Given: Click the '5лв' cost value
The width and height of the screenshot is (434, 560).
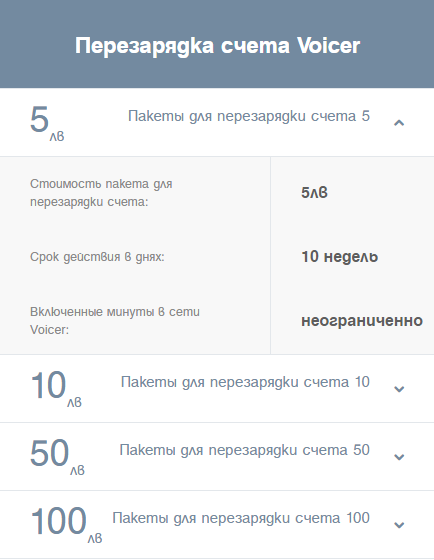Looking at the screenshot, I should click(314, 192).
